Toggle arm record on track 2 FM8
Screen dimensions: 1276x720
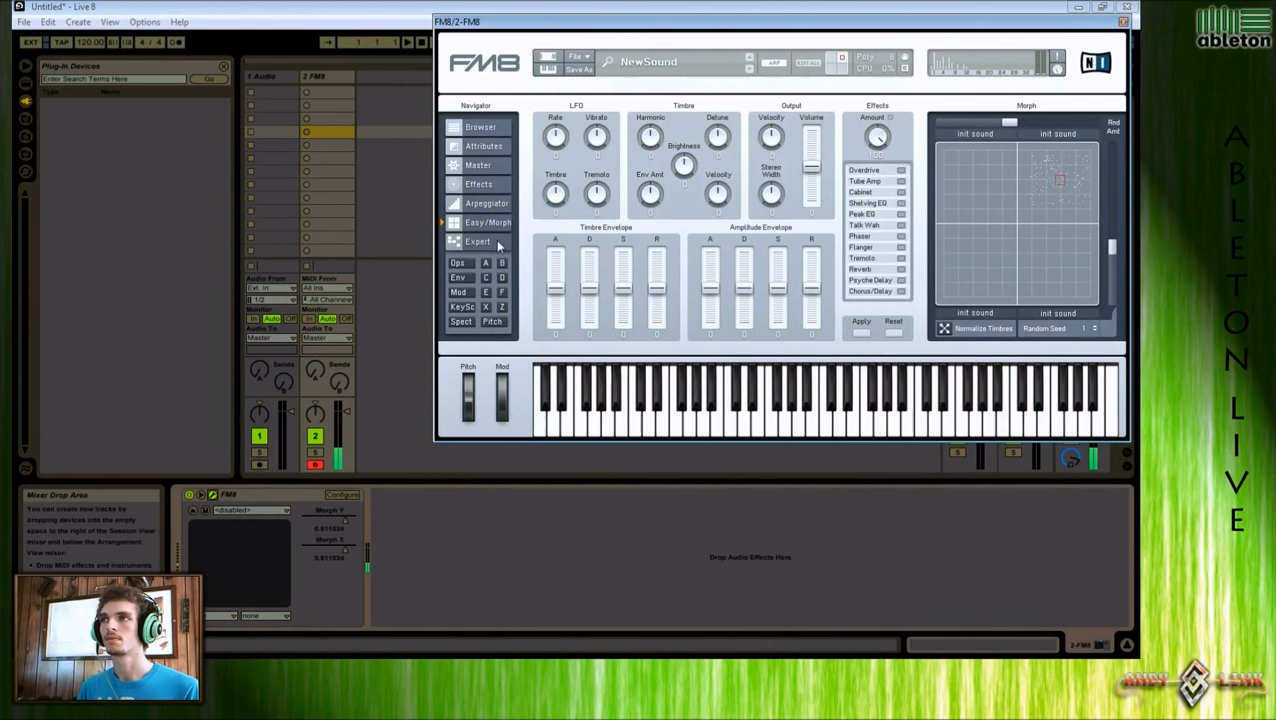(315, 464)
